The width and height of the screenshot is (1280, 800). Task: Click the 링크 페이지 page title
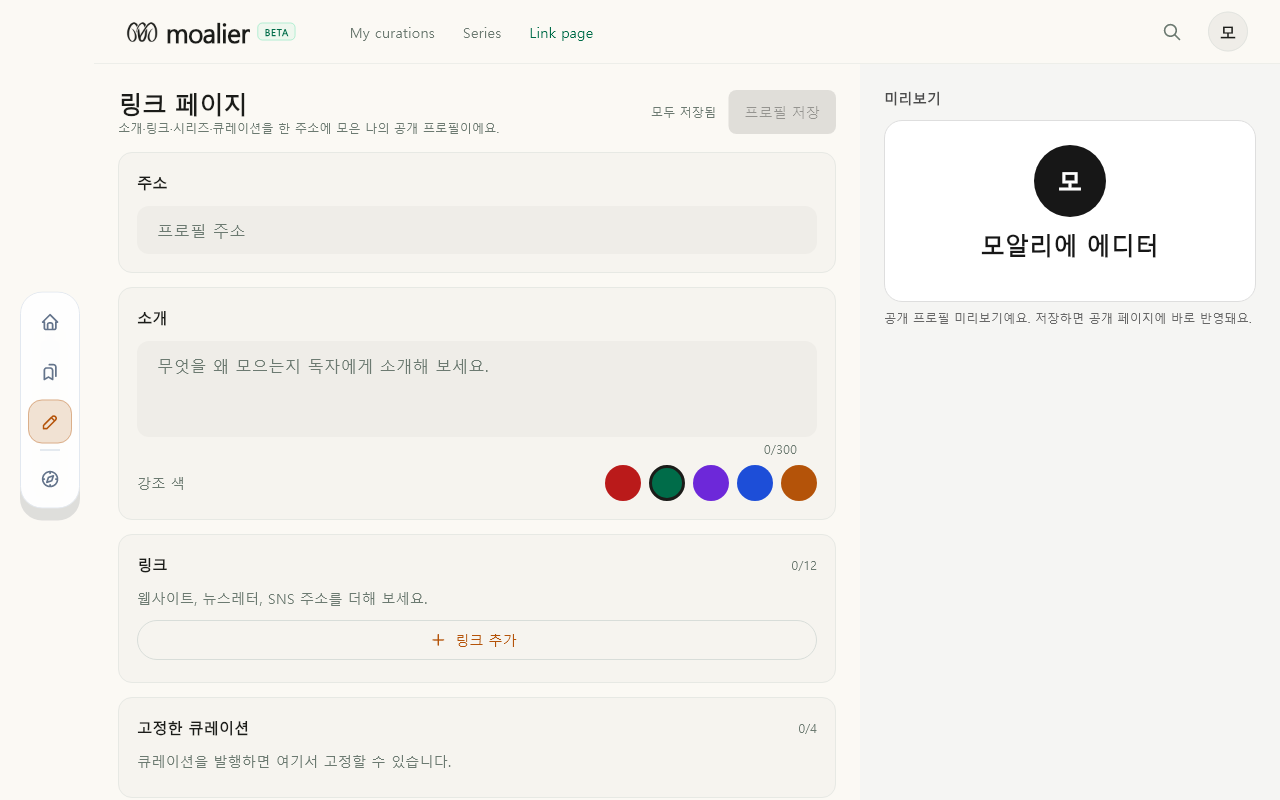[183, 104]
